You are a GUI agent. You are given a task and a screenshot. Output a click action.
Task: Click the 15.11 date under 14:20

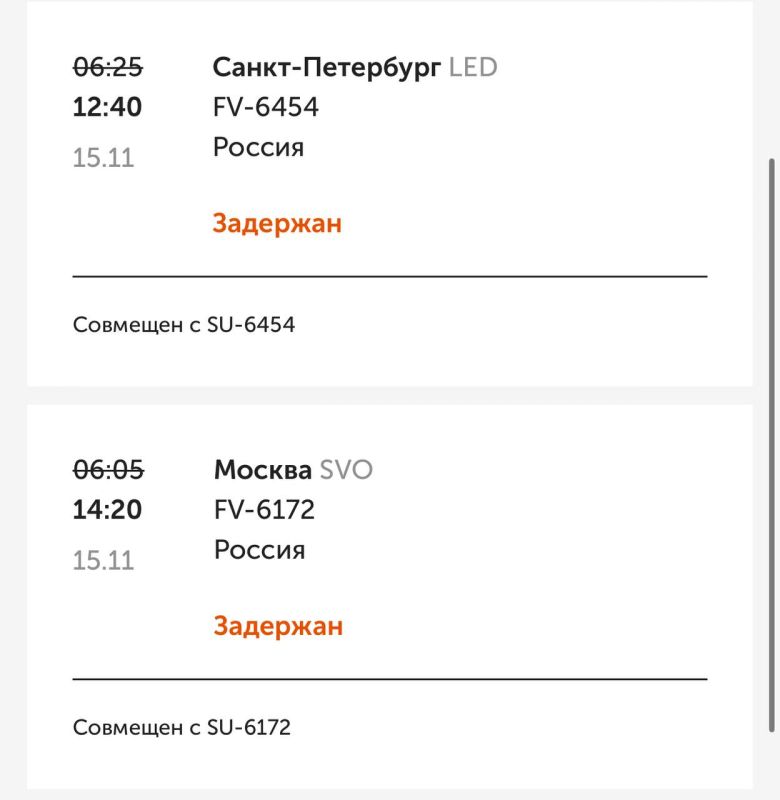pyautogui.click(x=103, y=560)
